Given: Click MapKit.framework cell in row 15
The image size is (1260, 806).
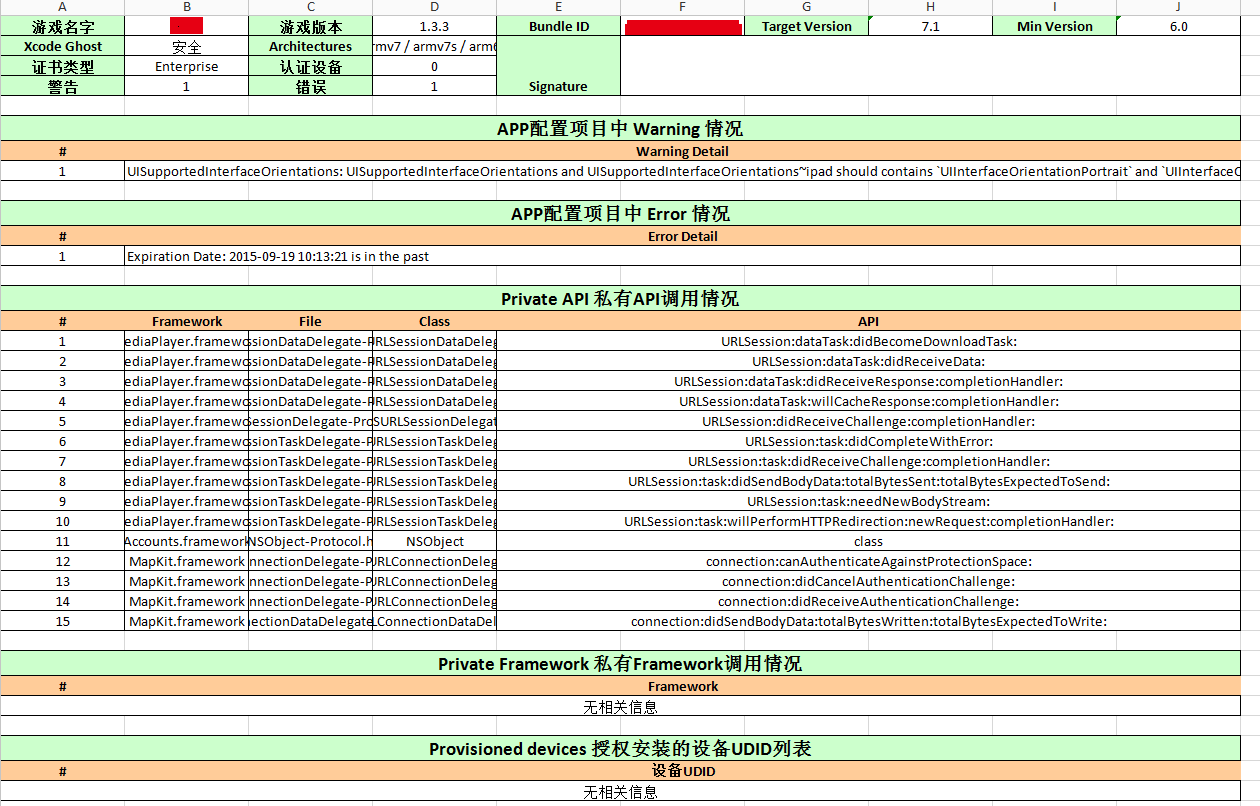Looking at the screenshot, I should 186,621.
